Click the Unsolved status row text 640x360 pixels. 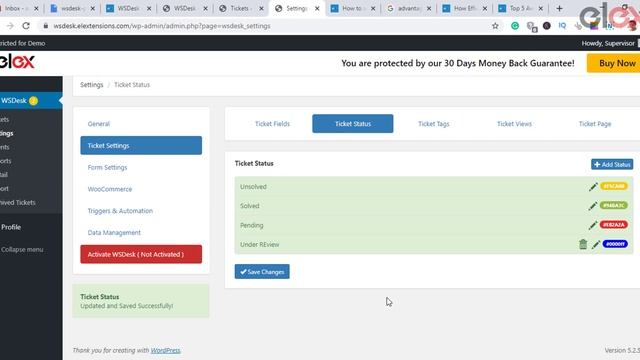(253, 187)
